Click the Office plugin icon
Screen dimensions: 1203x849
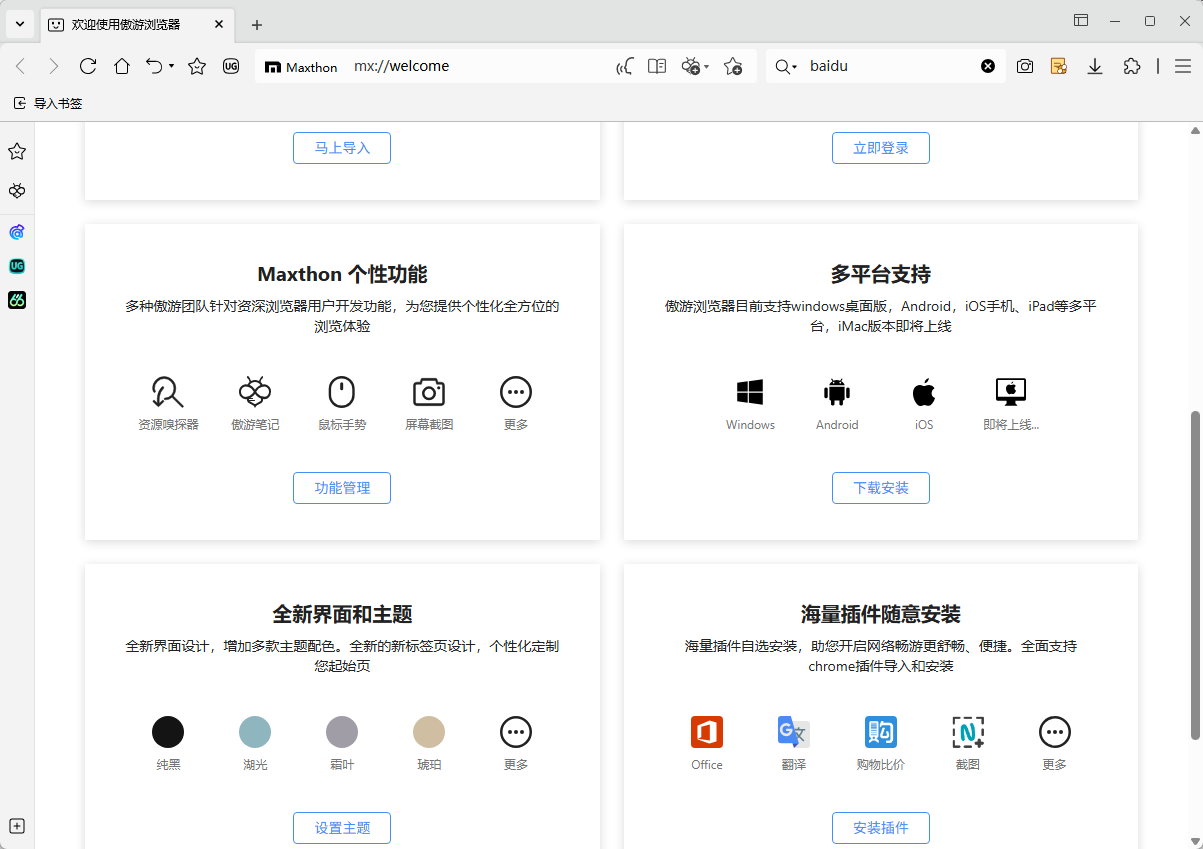coord(707,732)
